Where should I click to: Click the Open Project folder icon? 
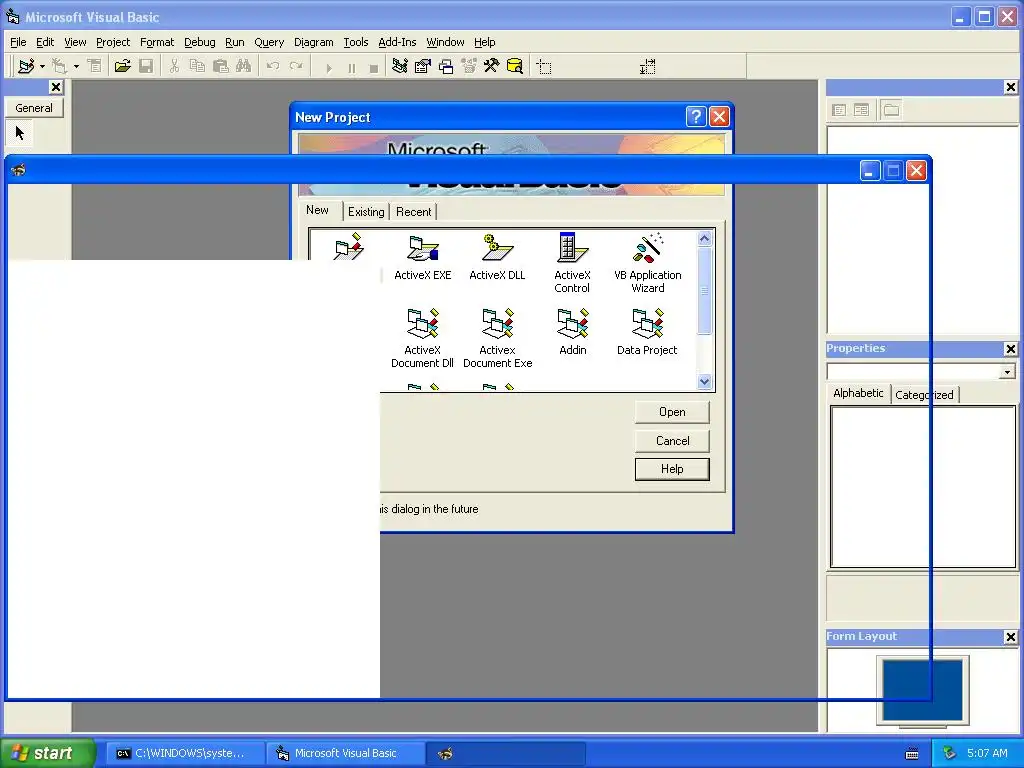(122, 66)
